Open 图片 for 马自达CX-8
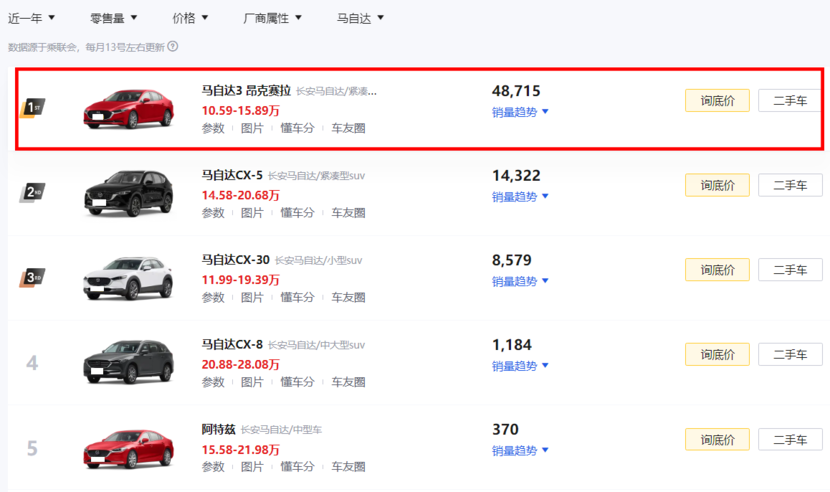The image size is (830, 492). pyautogui.click(x=252, y=382)
